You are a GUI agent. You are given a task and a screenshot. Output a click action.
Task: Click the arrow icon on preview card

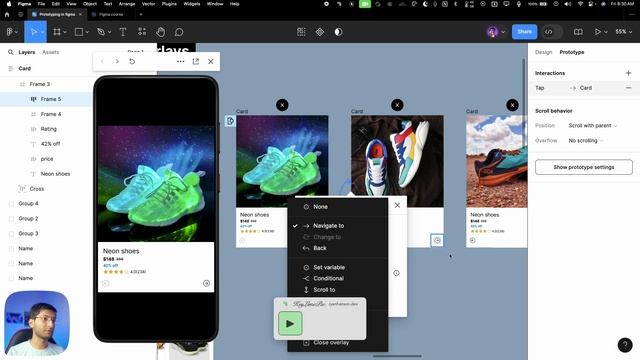(x=207, y=283)
